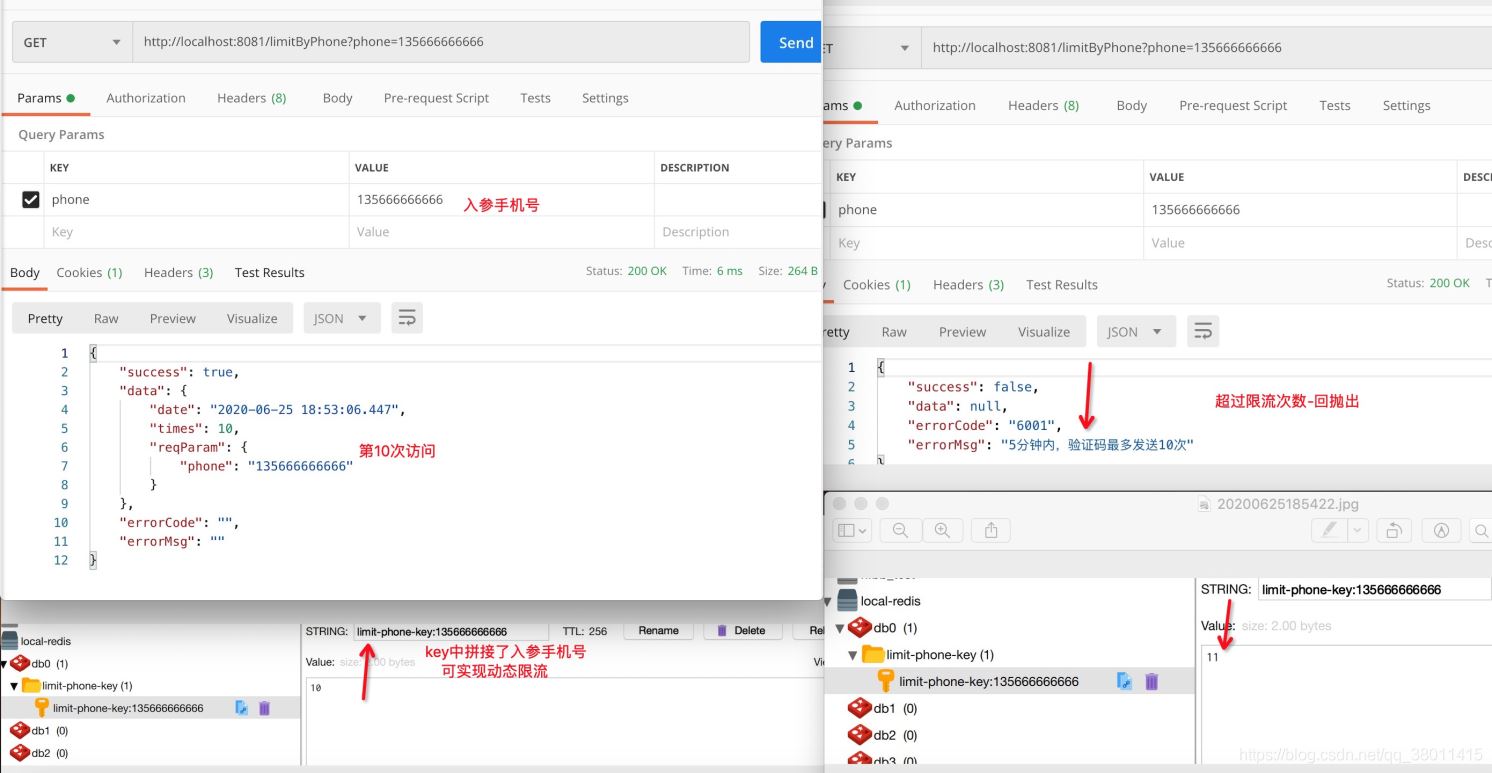Send the request in left Postman
Screen dimensions: 1492x773
[791, 42]
